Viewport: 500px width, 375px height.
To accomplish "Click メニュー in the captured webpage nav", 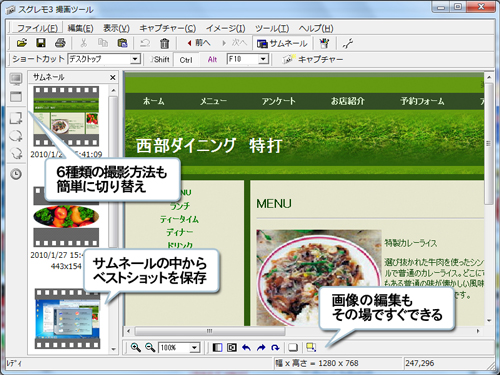I will [x=213, y=101].
